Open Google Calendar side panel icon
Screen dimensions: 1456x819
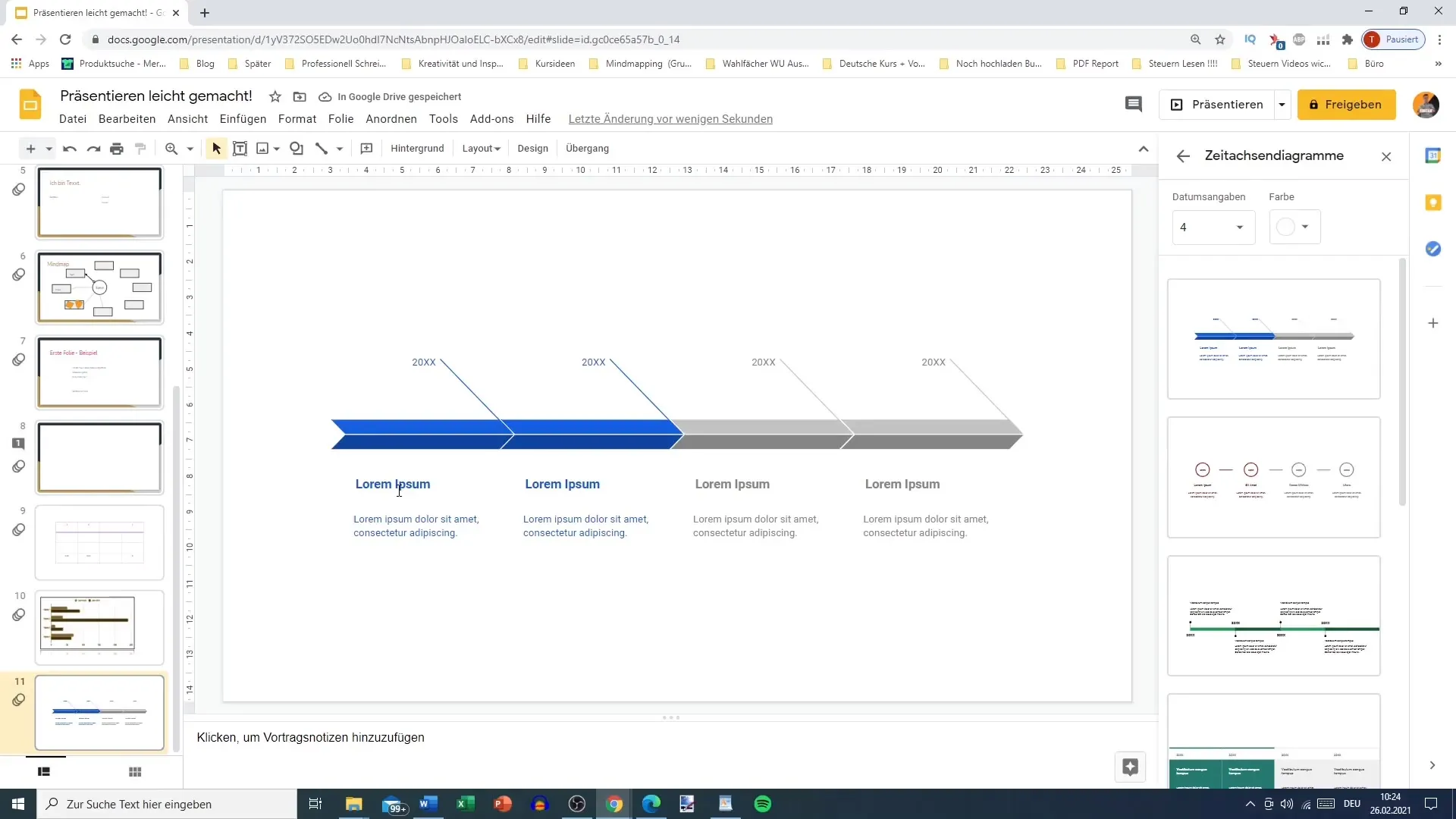coord(1432,155)
